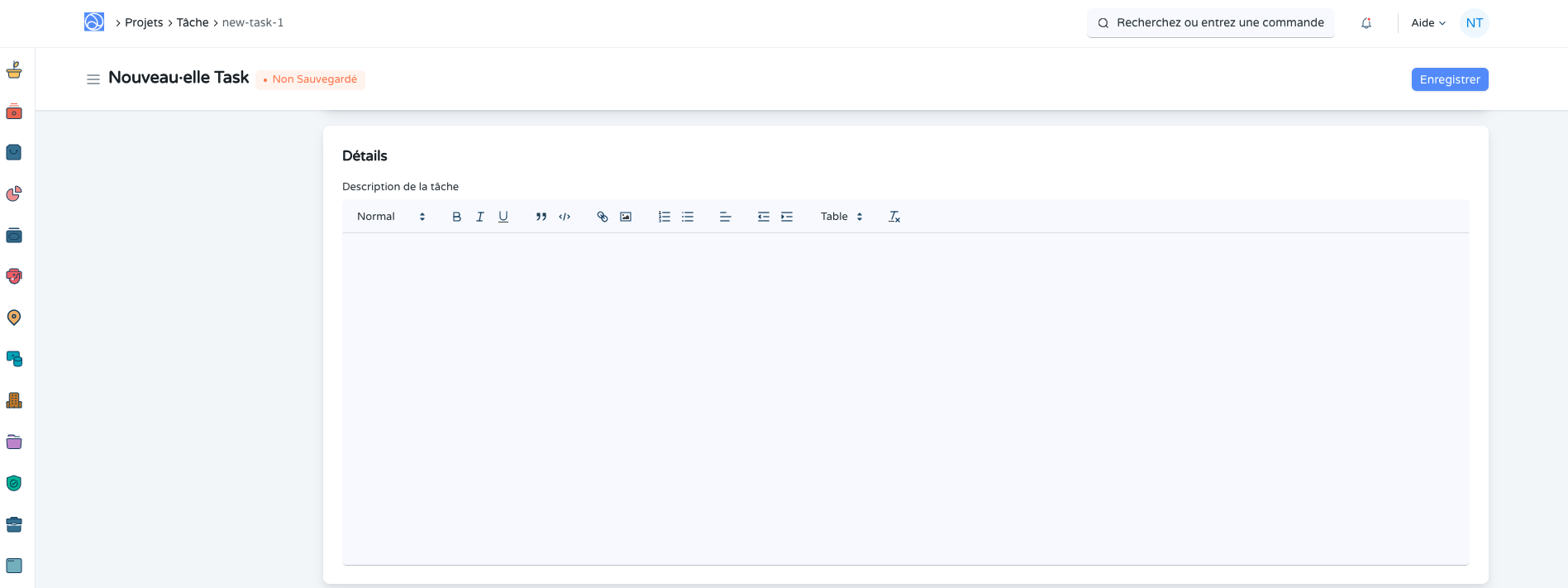
Task: Open the blue shopping bag sidebar icon
Action: click(x=14, y=152)
